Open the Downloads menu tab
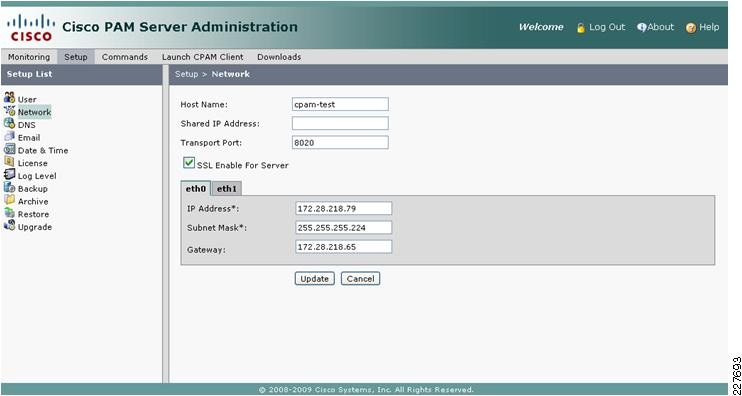This screenshot has width=742, height=396. tap(279, 57)
